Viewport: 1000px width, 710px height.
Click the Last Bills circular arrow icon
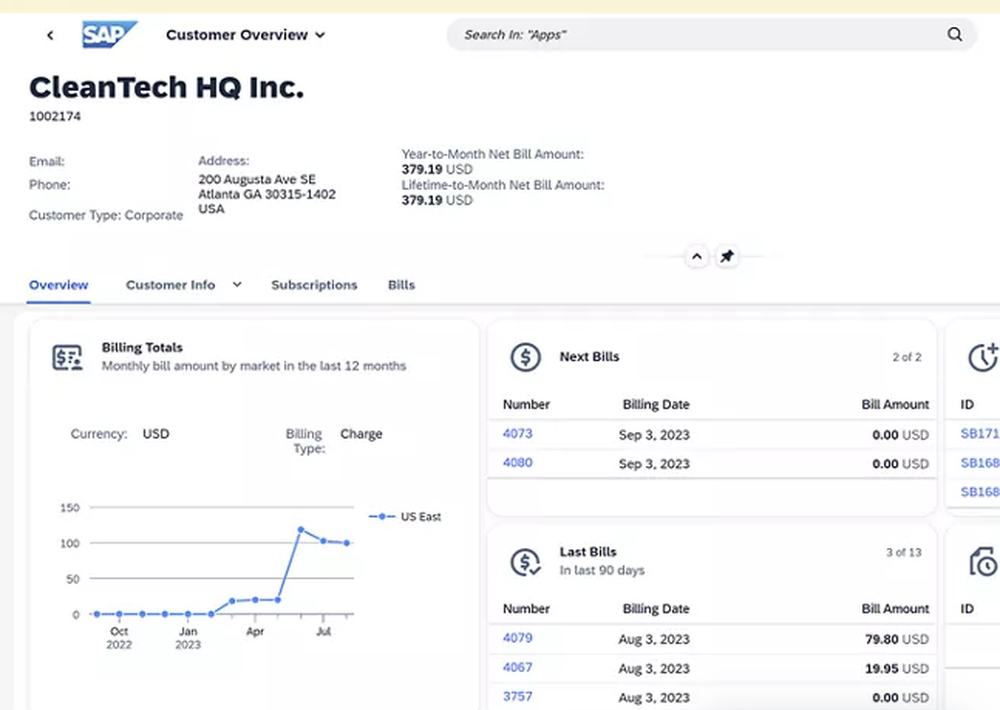pyautogui.click(x=525, y=560)
